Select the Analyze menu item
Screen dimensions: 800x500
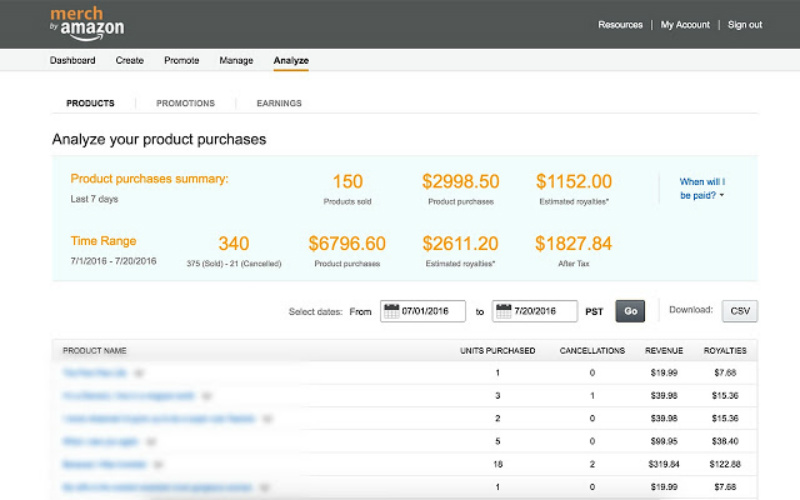(x=291, y=61)
